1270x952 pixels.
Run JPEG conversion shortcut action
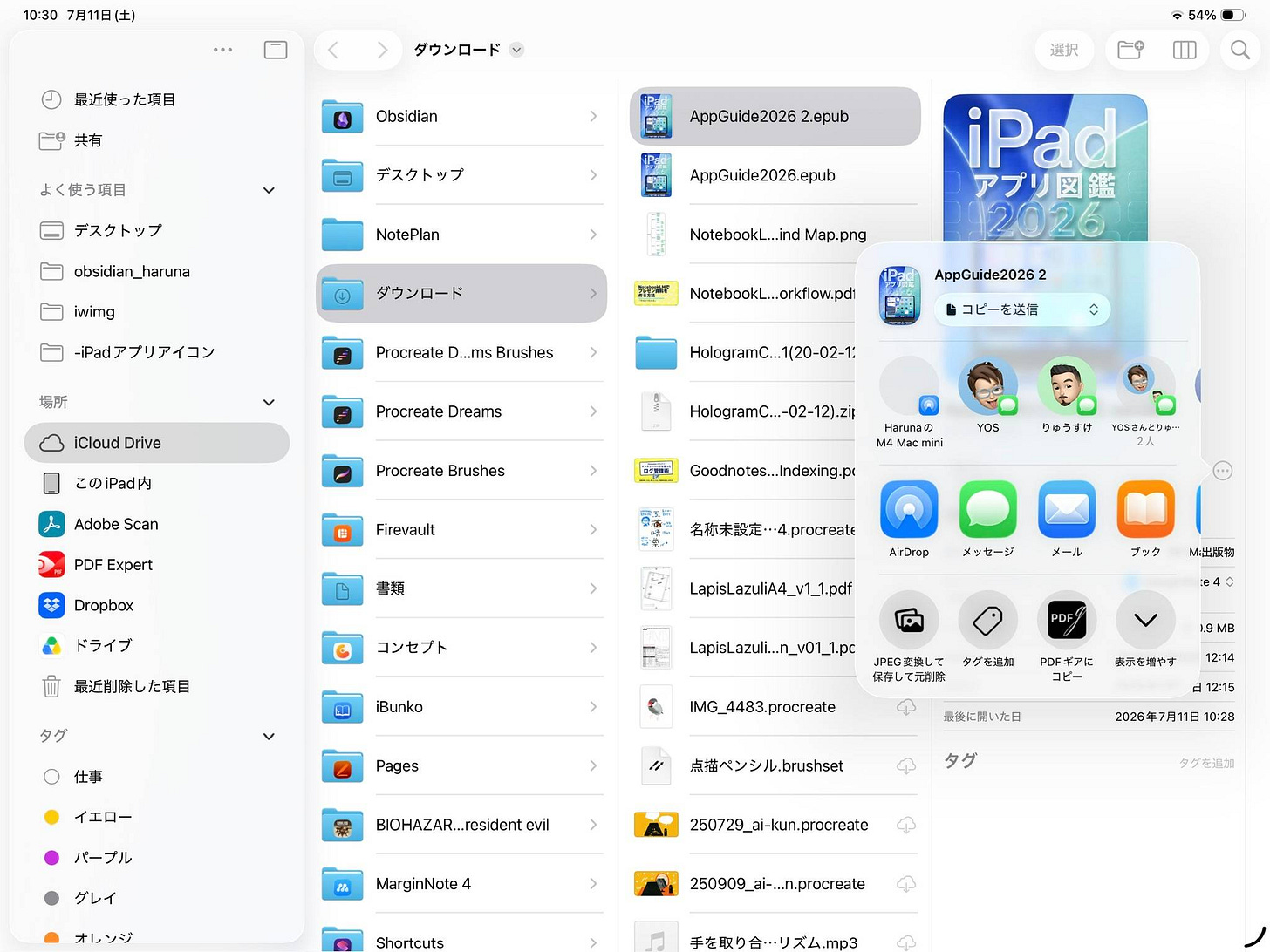click(x=909, y=620)
